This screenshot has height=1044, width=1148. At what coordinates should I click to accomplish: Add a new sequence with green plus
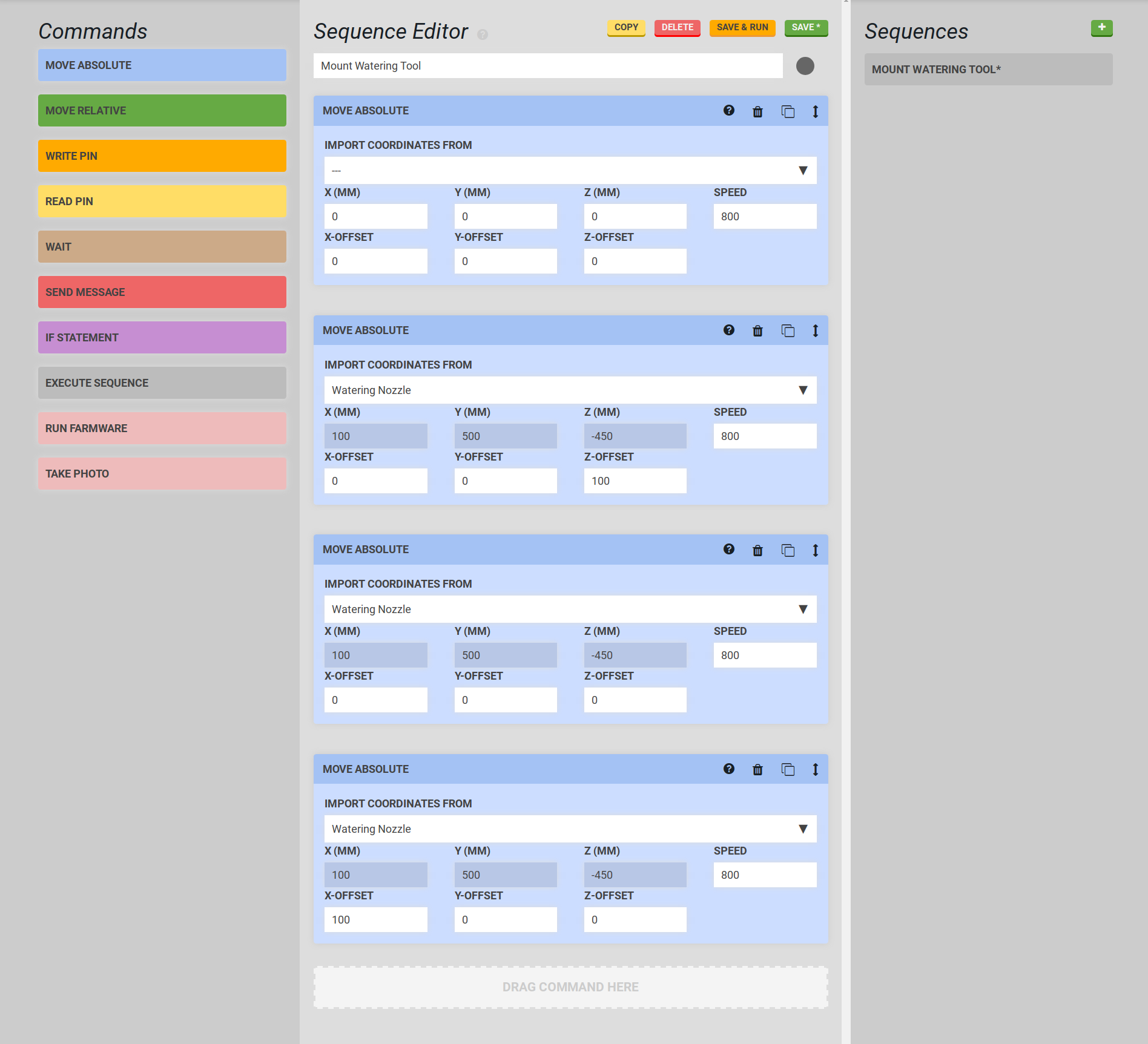[x=1101, y=28]
